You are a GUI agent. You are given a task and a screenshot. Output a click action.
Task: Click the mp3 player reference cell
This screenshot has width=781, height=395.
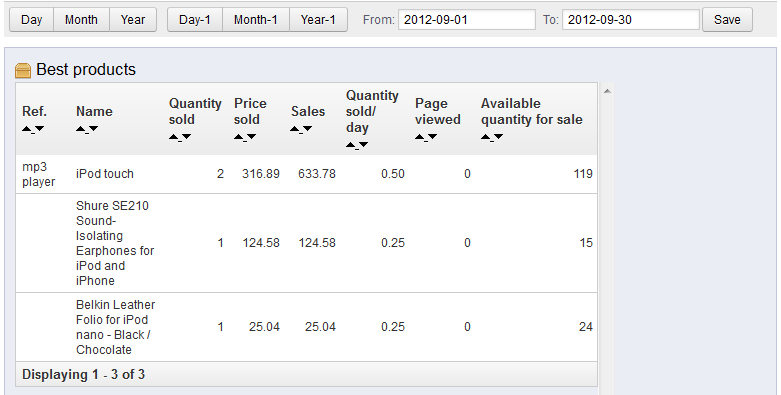[x=38, y=174]
